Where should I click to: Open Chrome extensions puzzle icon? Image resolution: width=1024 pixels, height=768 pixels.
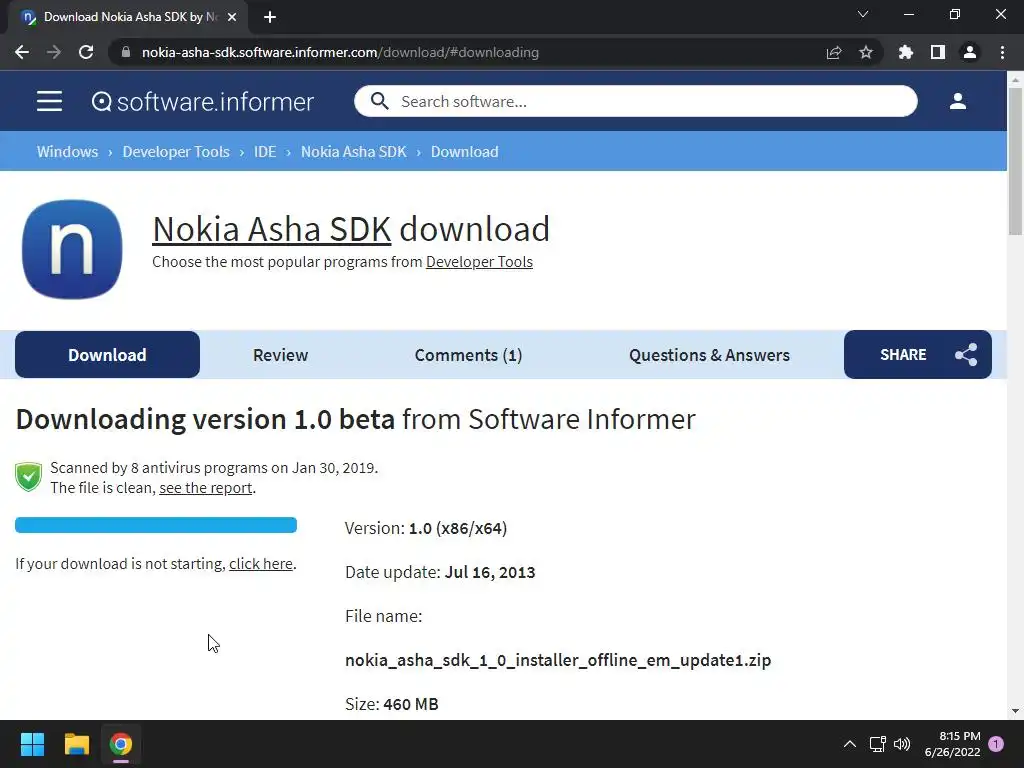click(x=906, y=52)
